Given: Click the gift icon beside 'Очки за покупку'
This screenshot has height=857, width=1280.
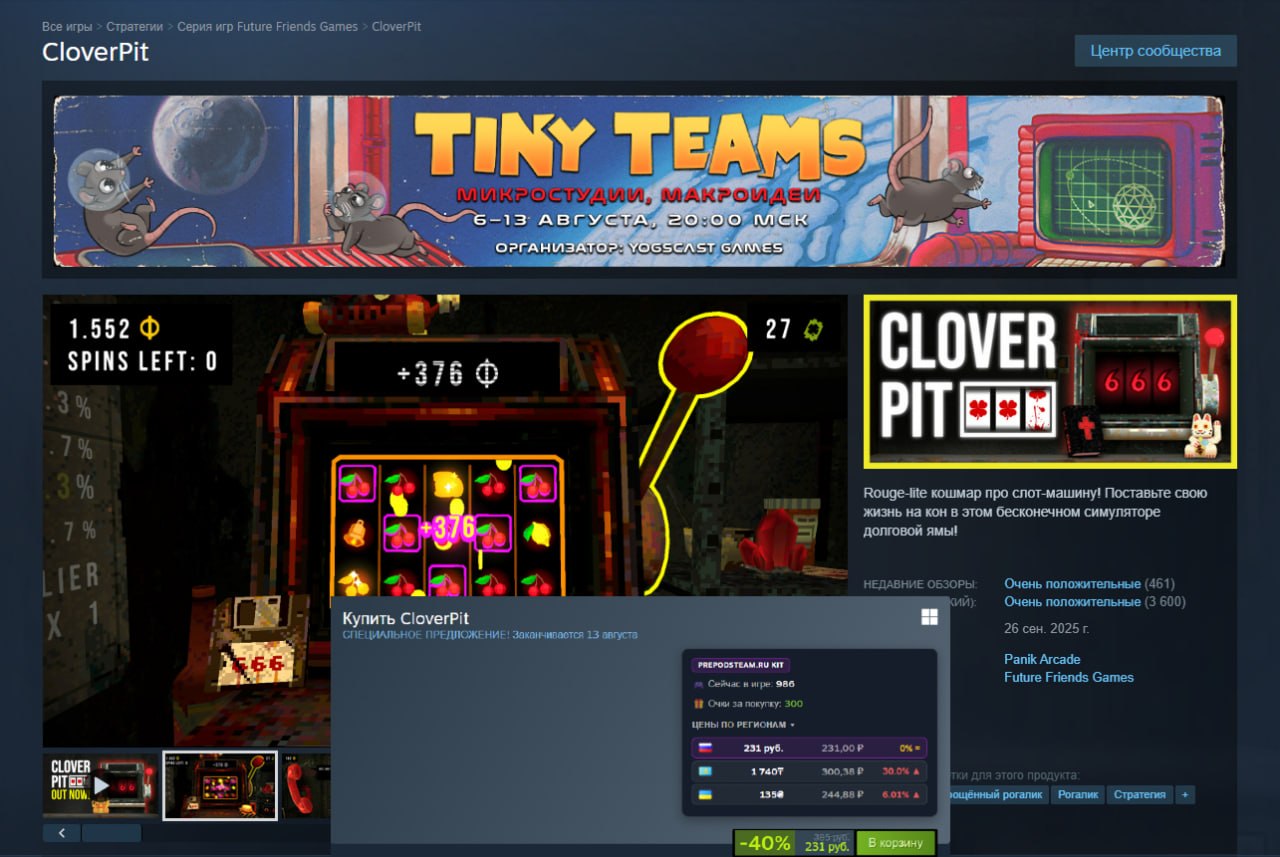Looking at the screenshot, I should [698, 704].
